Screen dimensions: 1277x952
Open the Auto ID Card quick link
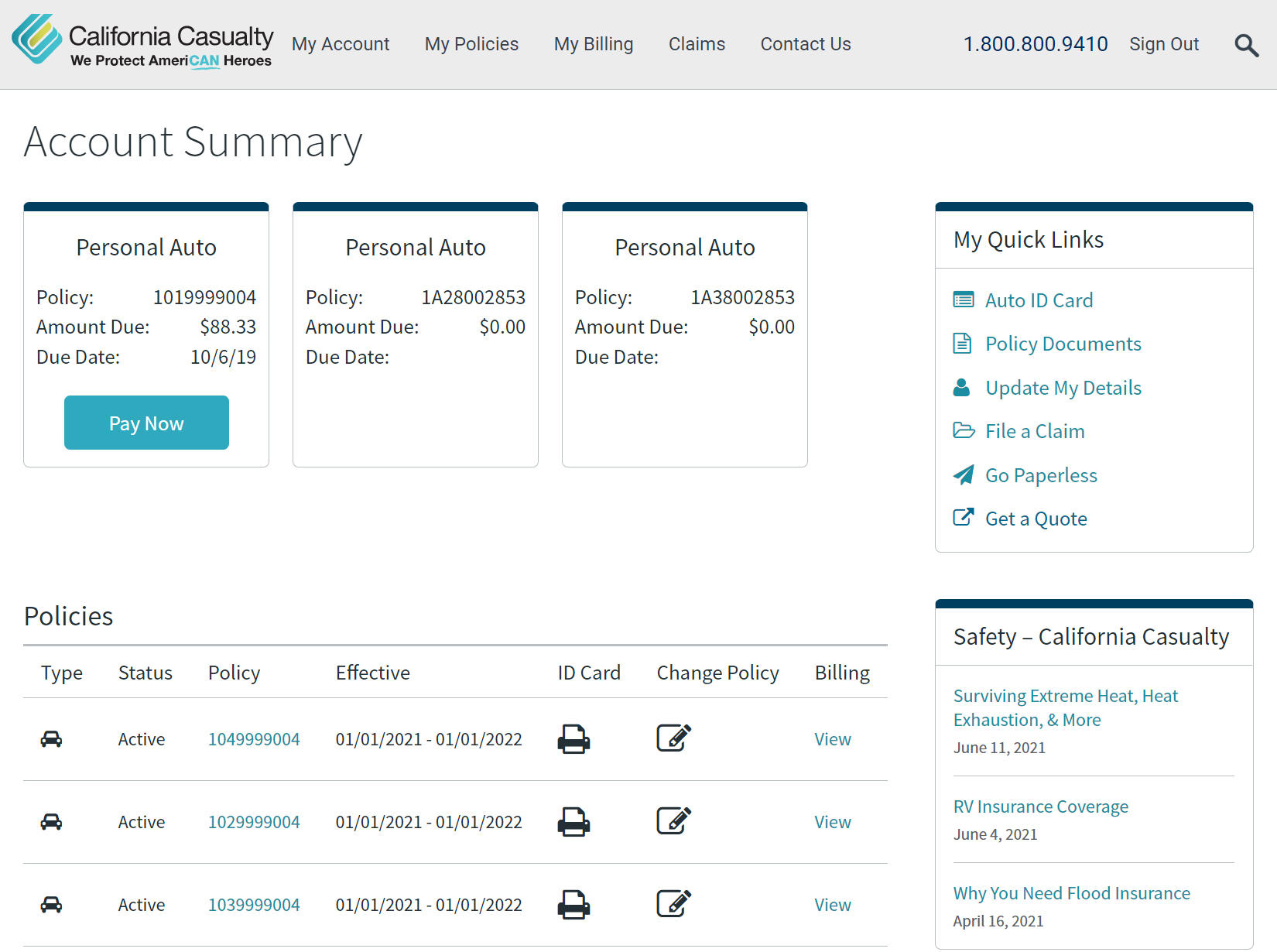[x=1039, y=300]
